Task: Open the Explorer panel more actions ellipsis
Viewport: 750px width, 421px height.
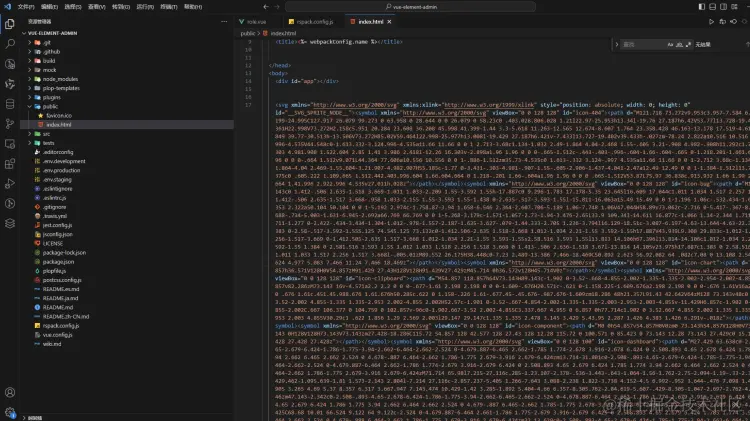Action: [x=224, y=22]
